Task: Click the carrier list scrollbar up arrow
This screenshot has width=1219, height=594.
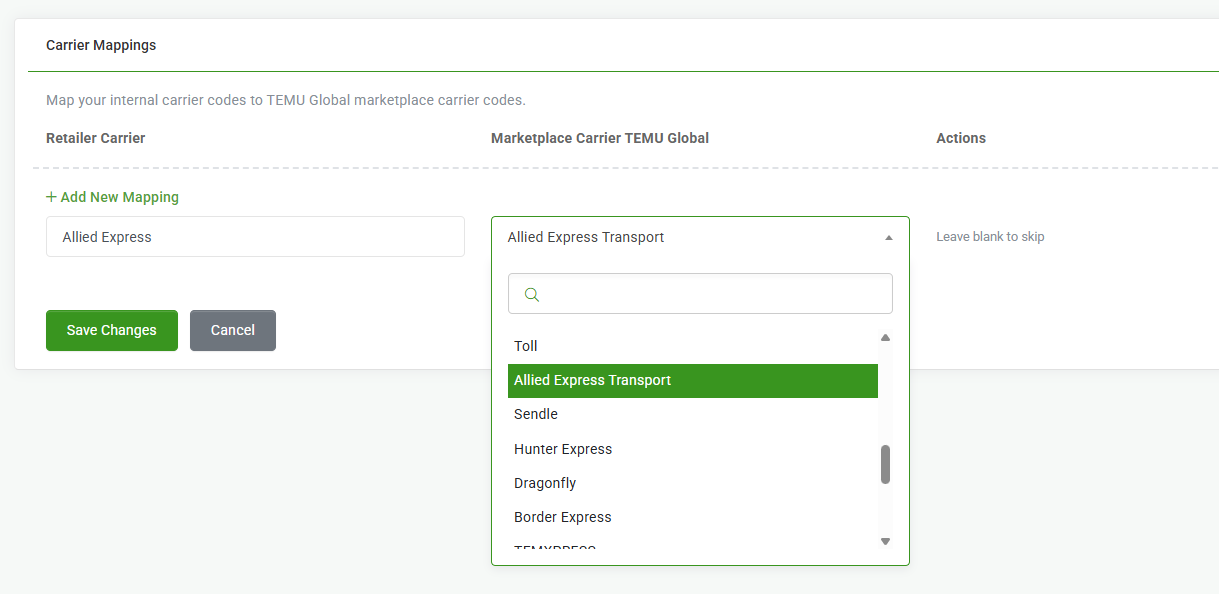Action: pyautogui.click(x=885, y=338)
